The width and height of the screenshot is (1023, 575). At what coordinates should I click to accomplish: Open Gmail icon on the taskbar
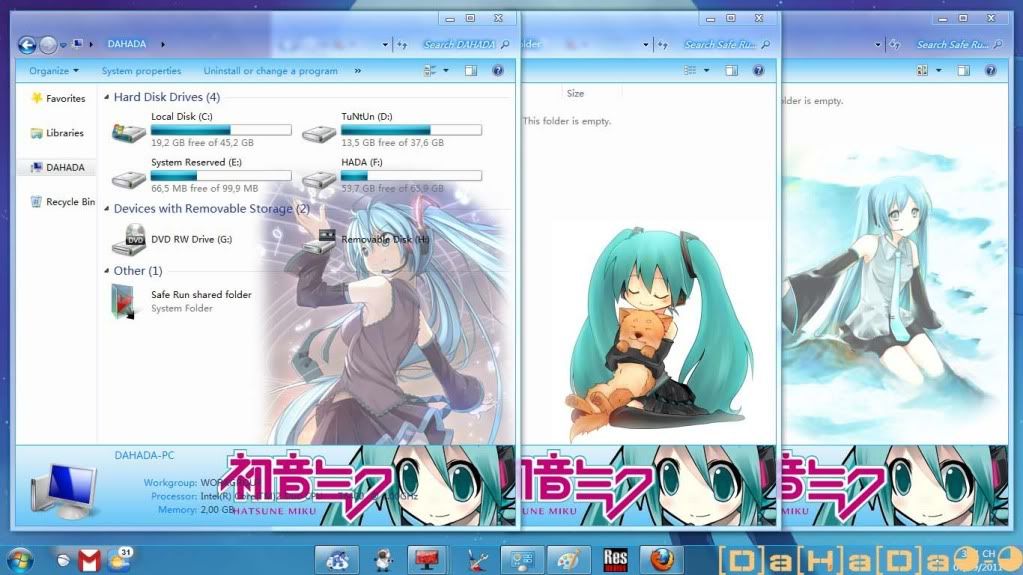(x=90, y=559)
